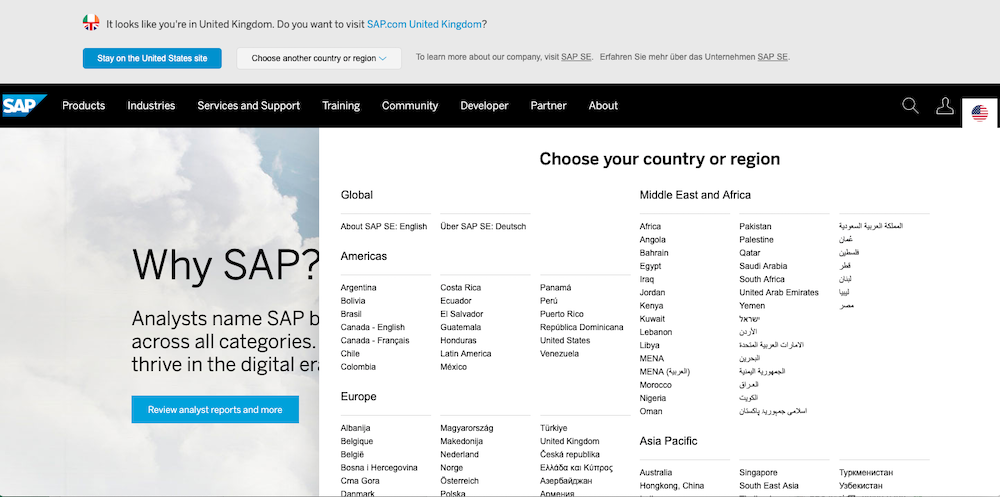Open the Products menu
1000x497 pixels.
[84, 106]
